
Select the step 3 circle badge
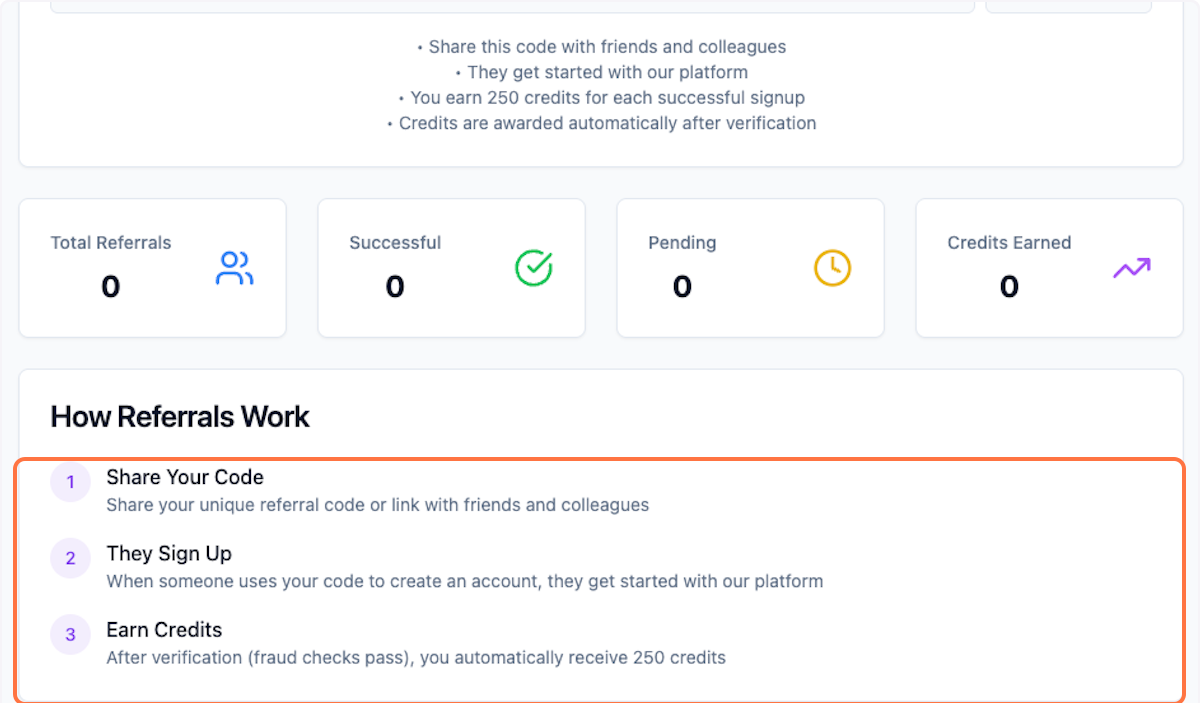pos(70,634)
